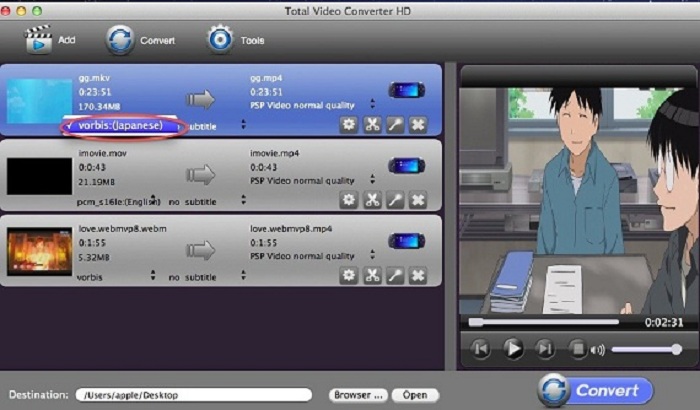Click the conversion arrow for love.webmvp8.webm
The height and width of the screenshot is (410, 700).
[x=200, y=250]
